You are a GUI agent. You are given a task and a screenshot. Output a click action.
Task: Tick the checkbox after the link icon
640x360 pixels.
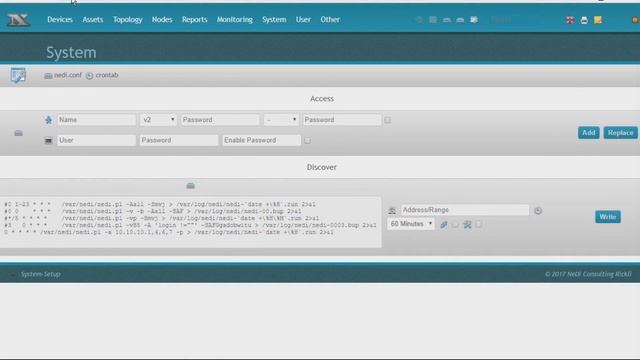[455, 224]
